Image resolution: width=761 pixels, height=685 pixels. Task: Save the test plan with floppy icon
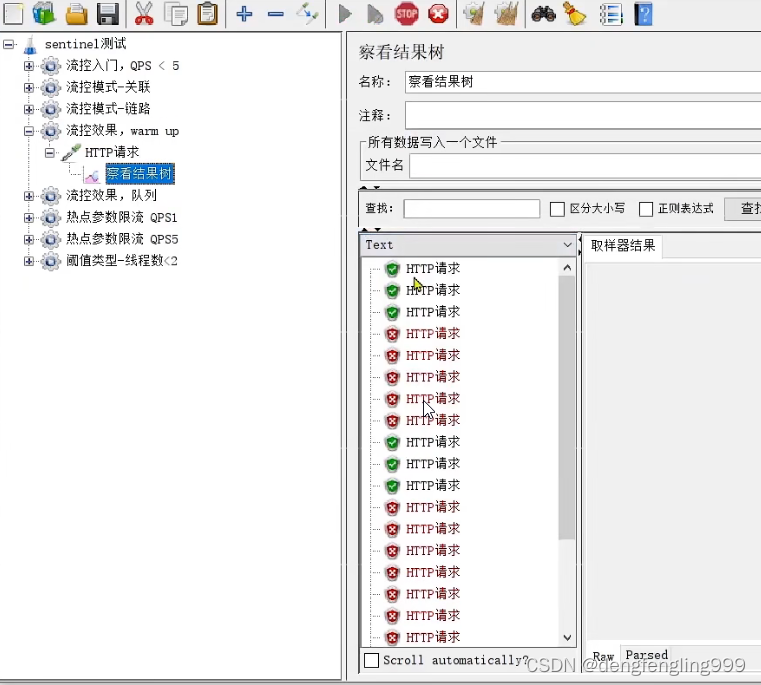coord(108,14)
